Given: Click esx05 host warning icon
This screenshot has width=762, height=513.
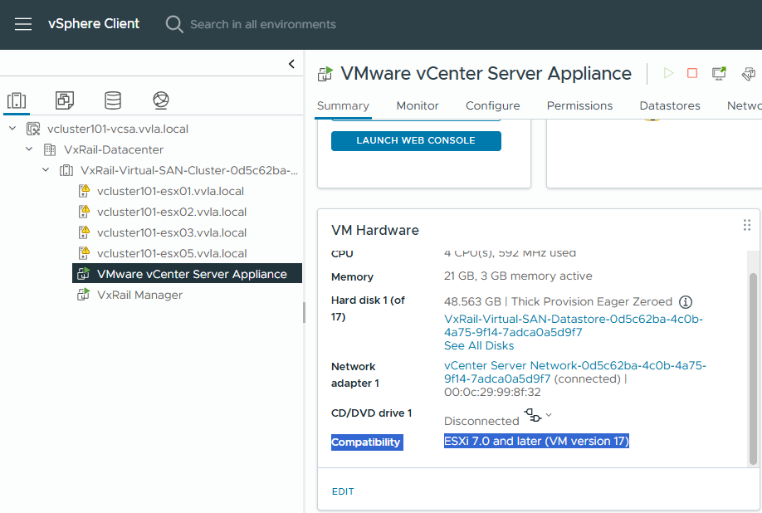Looking at the screenshot, I should coord(84,253).
